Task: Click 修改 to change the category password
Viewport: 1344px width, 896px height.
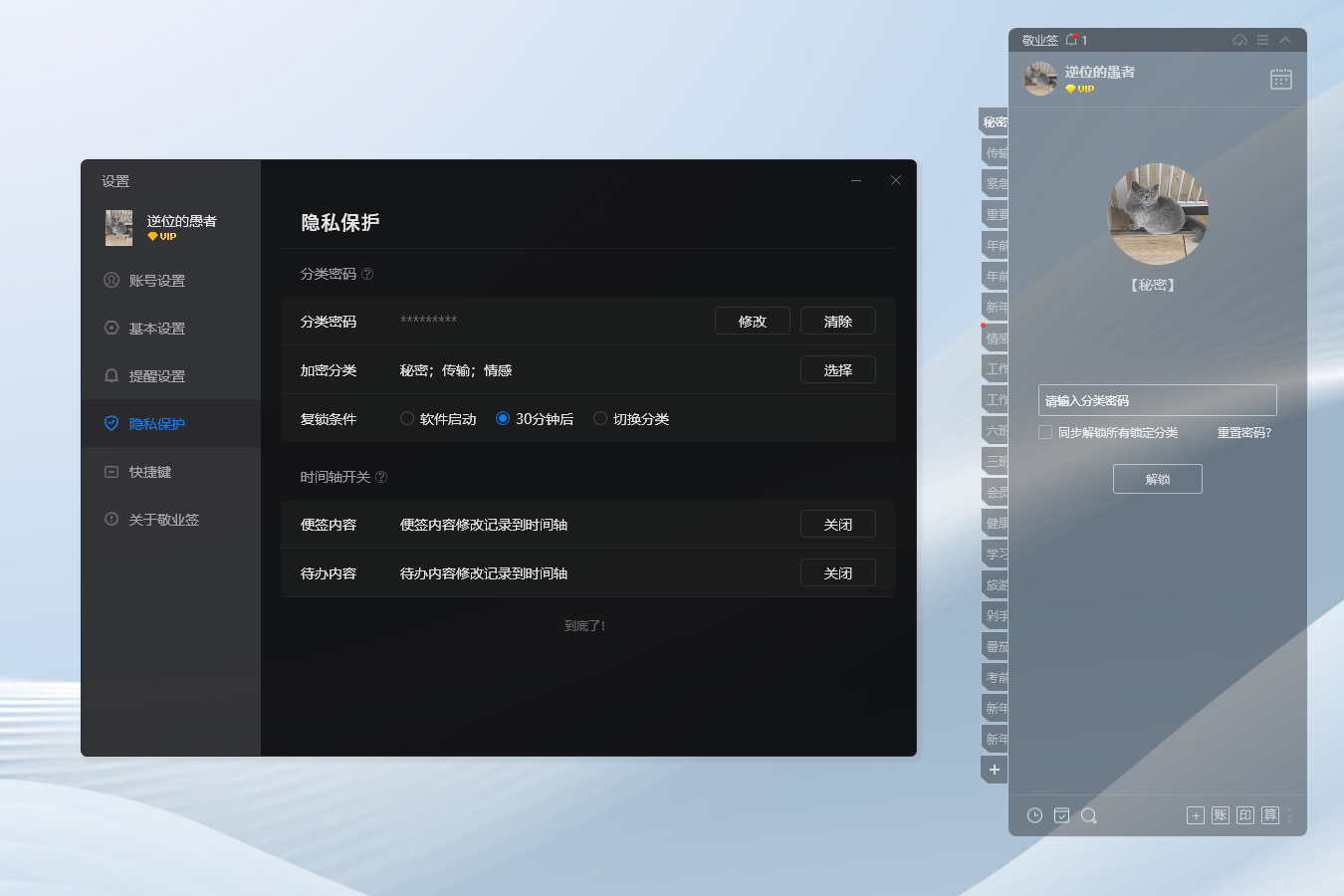Action: pos(752,321)
